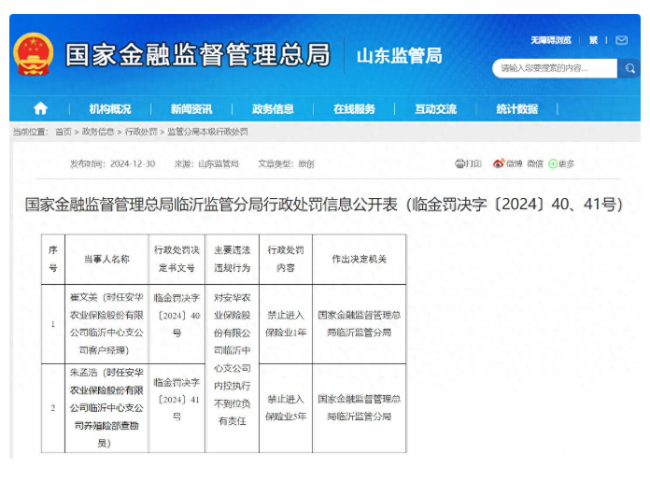Open the 互动交流 menu
650x481 pixels.
(x=436, y=109)
